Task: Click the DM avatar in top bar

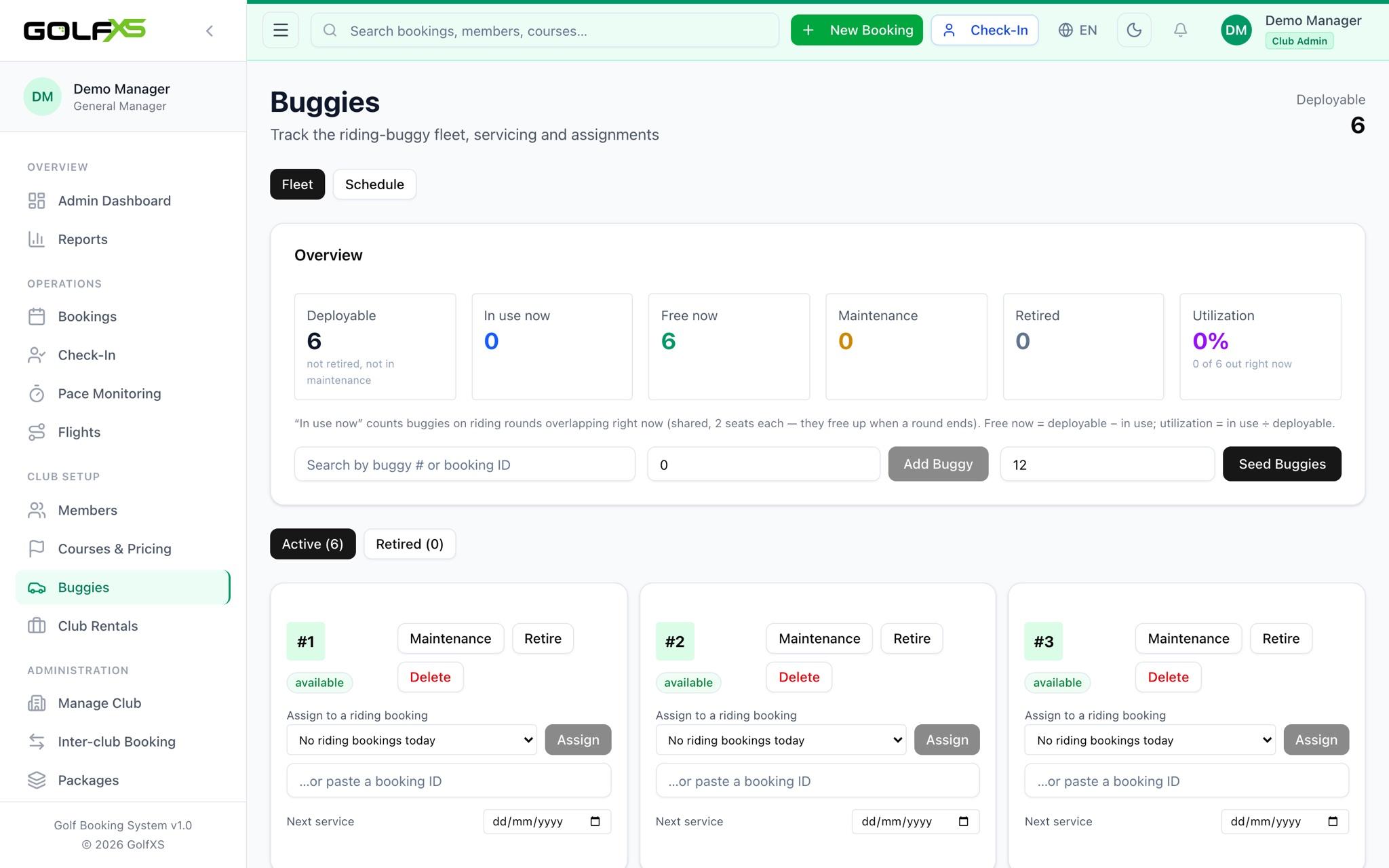Action: pyautogui.click(x=1236, y=30)
